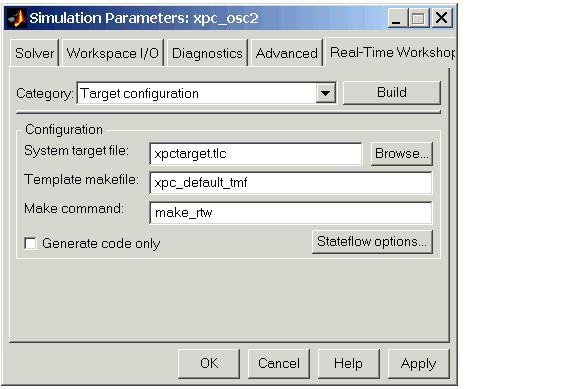Viewport: 580px width, 389px height.
Task: Switch to the Solver tab
Action: pos(34,53)
